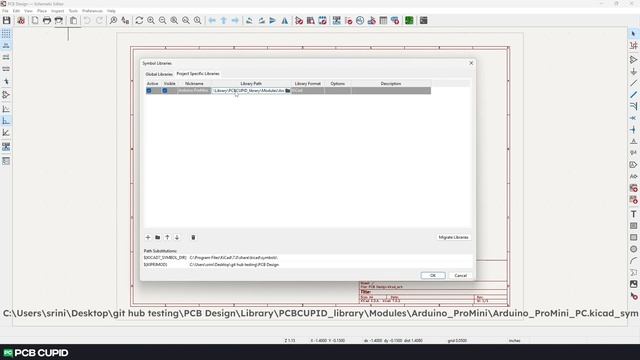This screenshot has height=360, width=640.
Task: Click the redo arrow in toolbar
Action: coord(99,20)
